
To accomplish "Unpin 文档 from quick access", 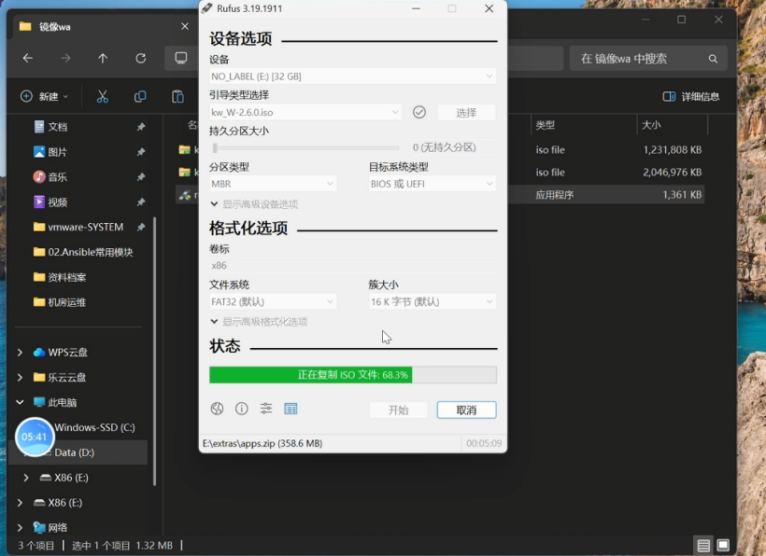I will pyautogui.click(x=141, y=127).
